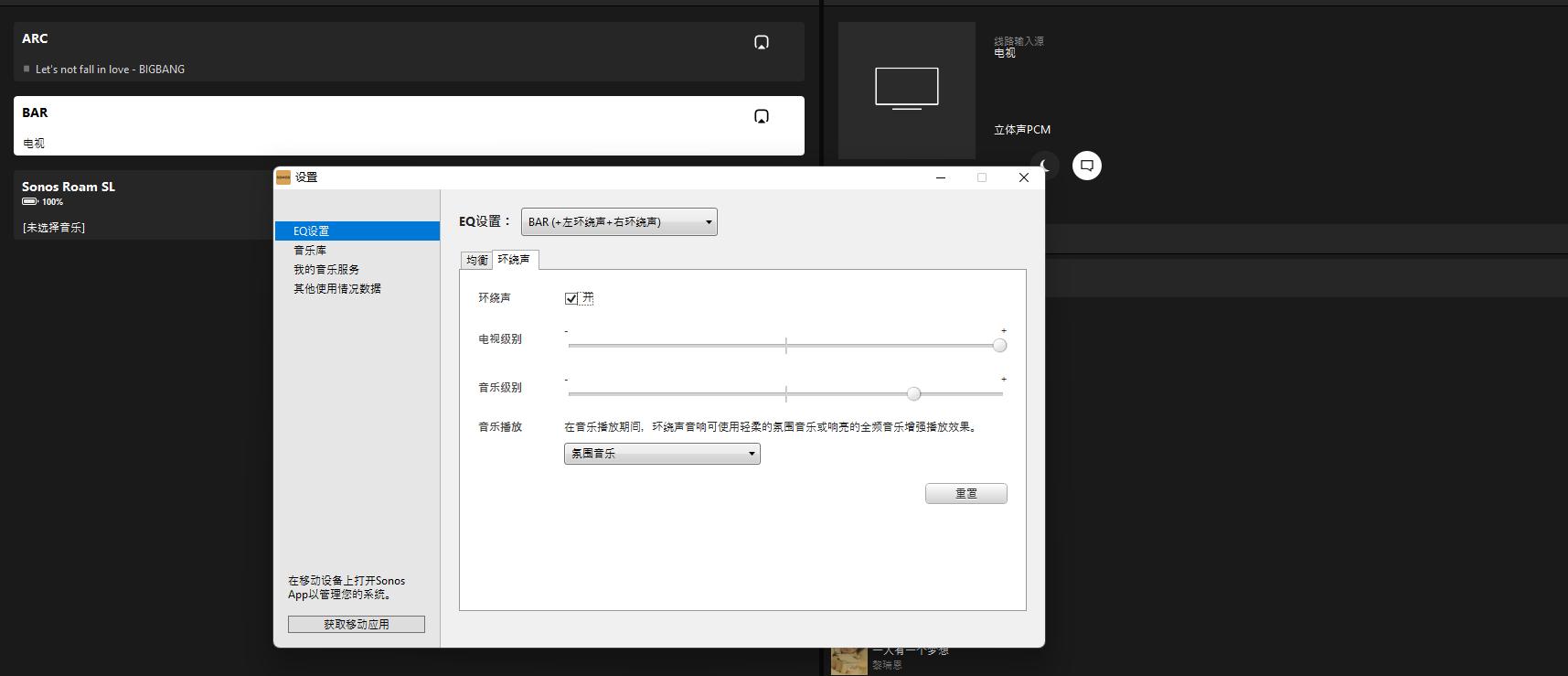Click the Roam SL battery indicator
The height and width of the screenshot is (676, 1568).
tap(30, 202)
